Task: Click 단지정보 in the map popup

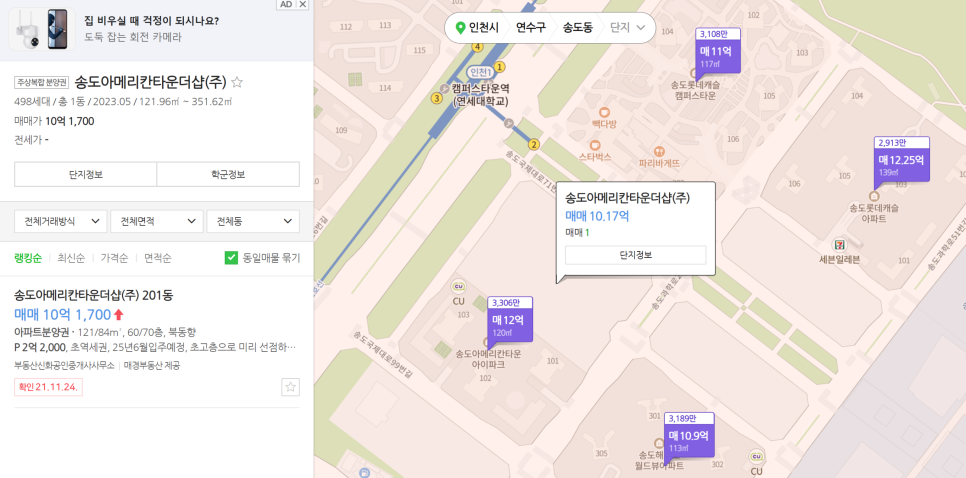Action: 635,255
